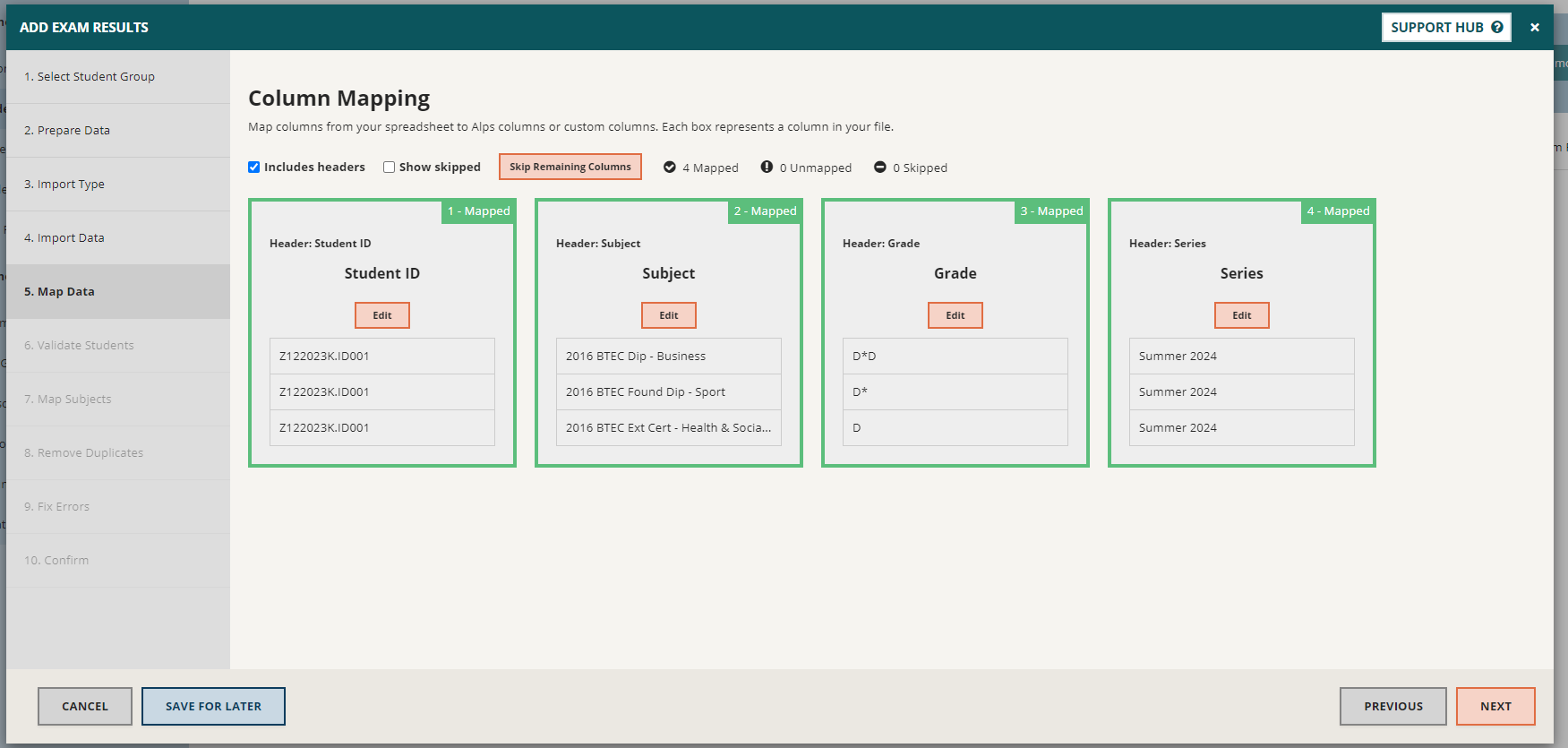Click the 'D*D' grade cell
This screenshot has width=1568, height=748.
[x=955, y=357]
